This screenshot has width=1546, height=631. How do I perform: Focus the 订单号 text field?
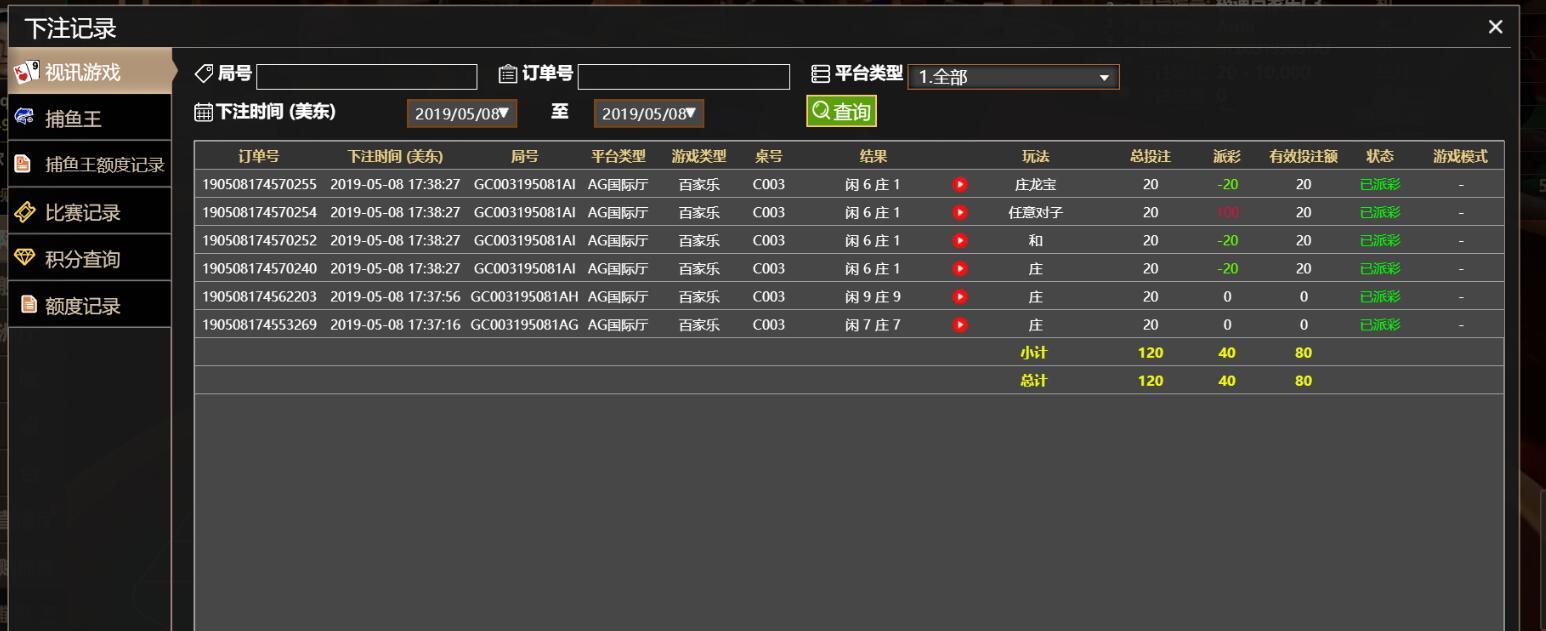[683, 77]
